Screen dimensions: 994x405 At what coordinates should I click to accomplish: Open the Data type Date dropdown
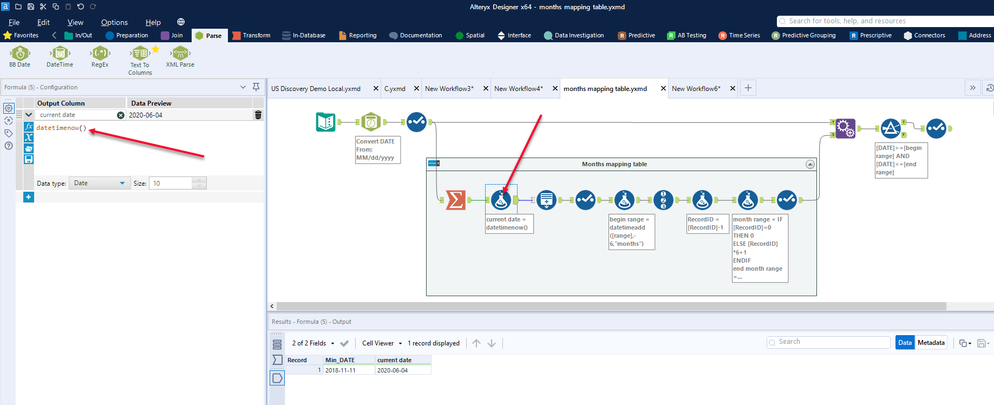click(x=98, y=183)
